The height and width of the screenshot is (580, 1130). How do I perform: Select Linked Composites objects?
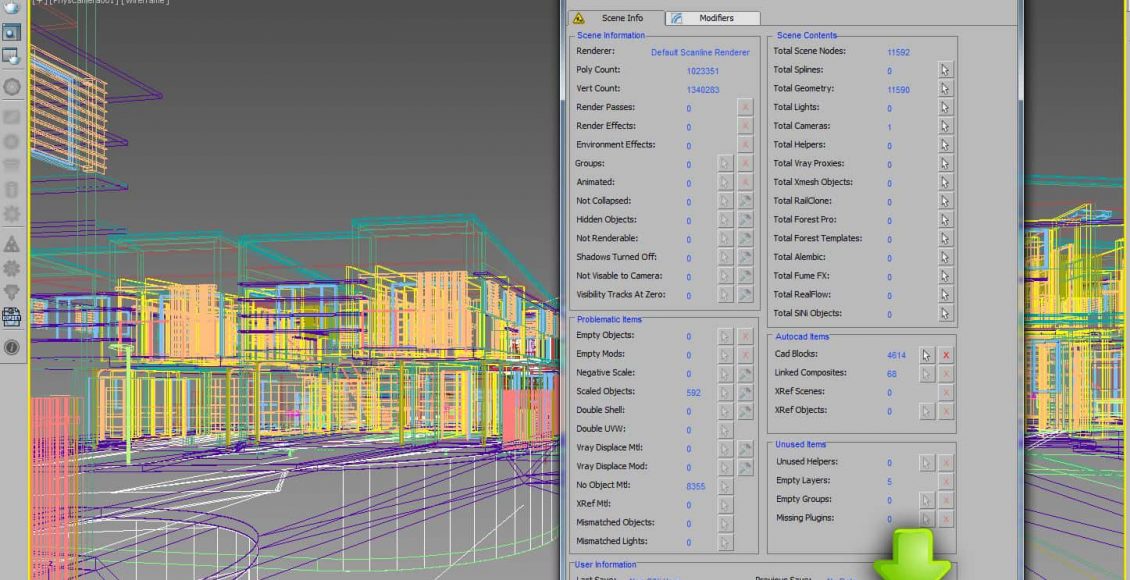(927, 374)
